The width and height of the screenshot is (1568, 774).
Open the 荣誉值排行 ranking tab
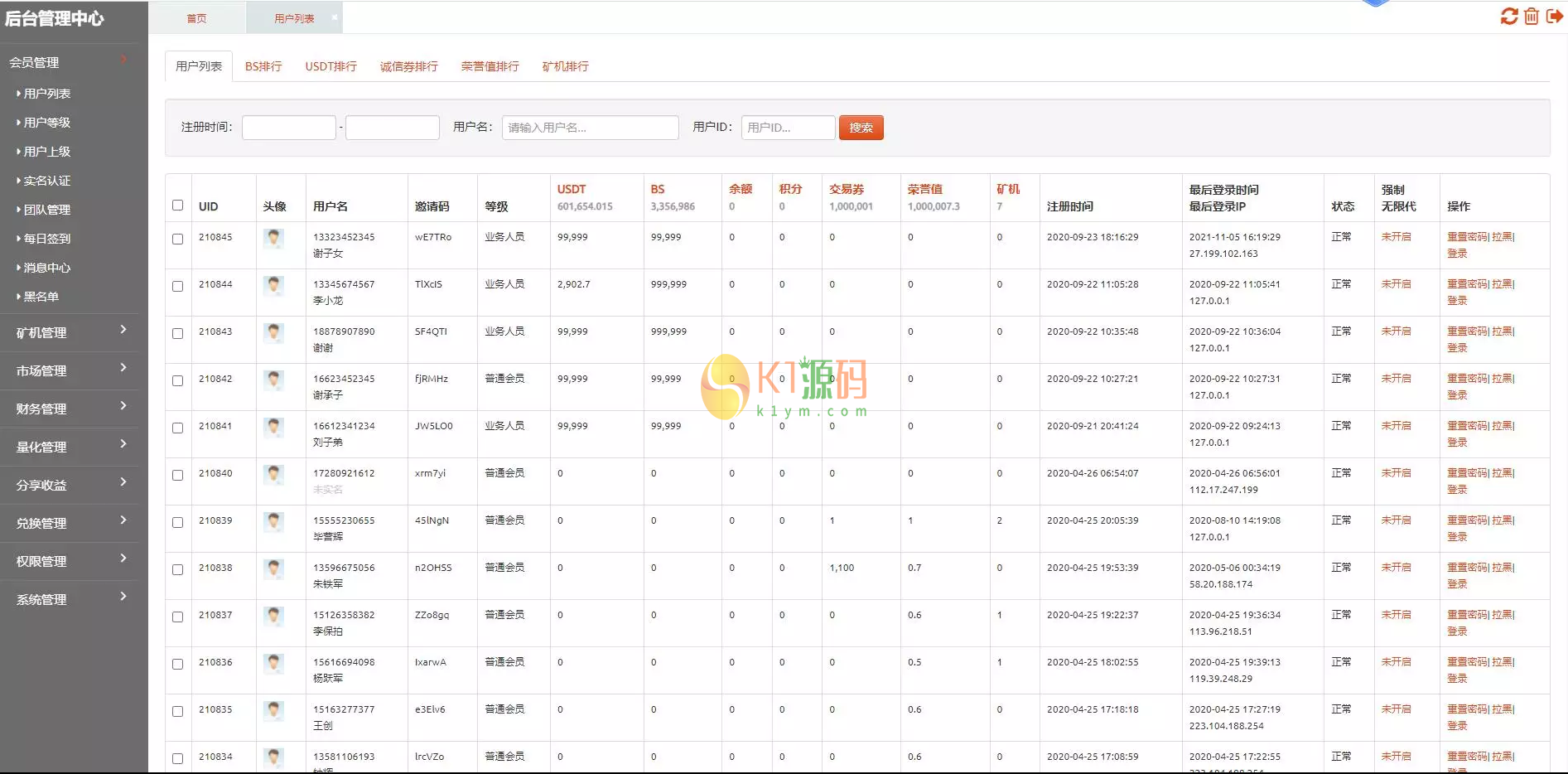coord(490,66)
